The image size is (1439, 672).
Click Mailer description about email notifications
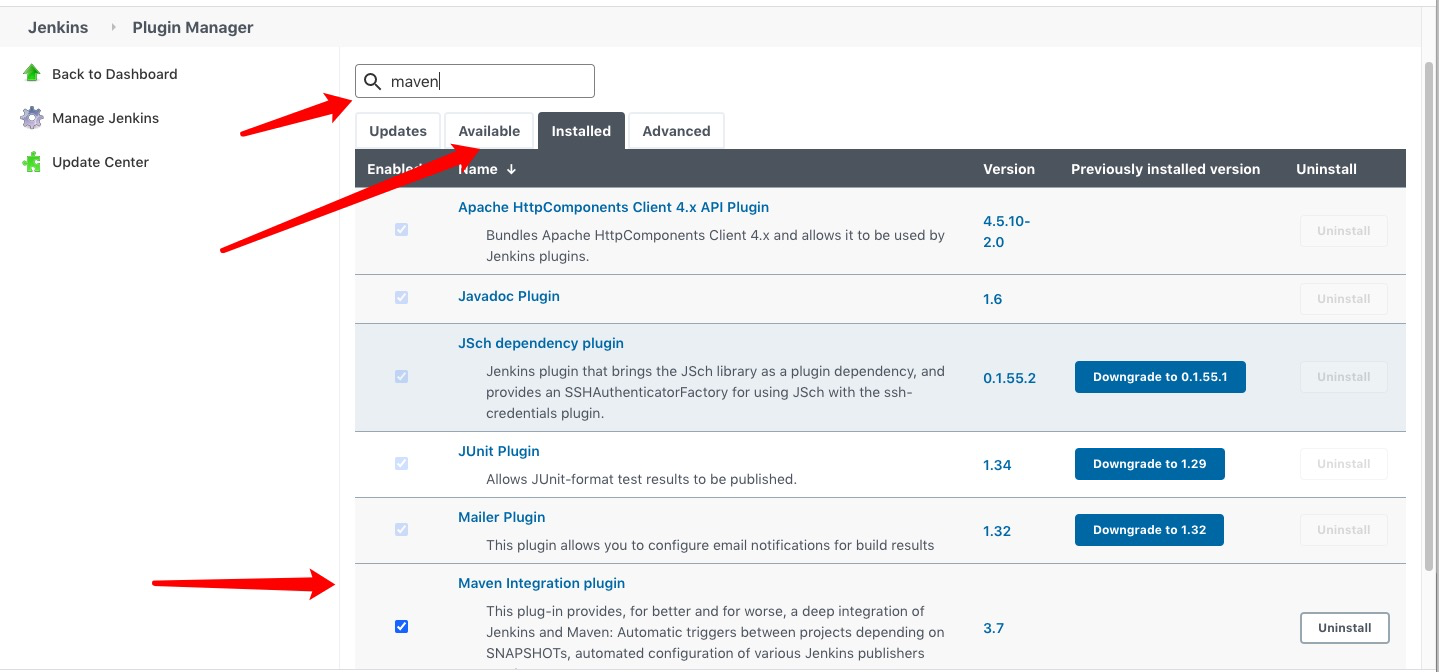[710, 545]
